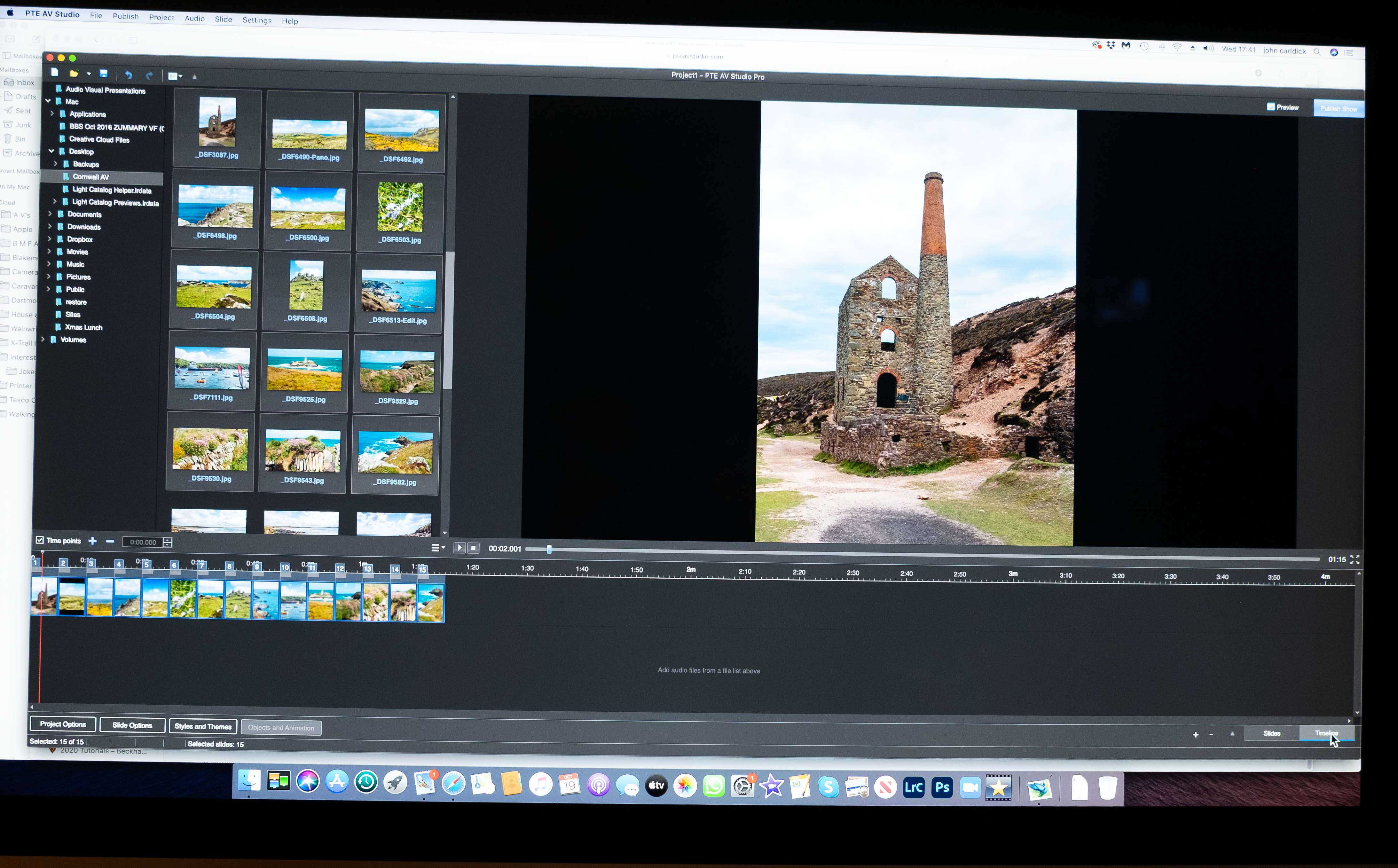Open Project Options
The width and height of the screenshot is (1398, 868).
click(63, 724)
